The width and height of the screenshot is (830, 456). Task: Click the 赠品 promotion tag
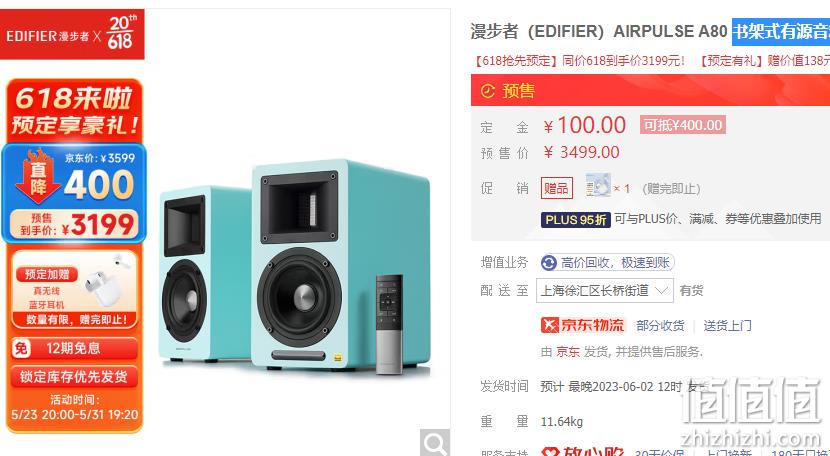click(556, 188)
